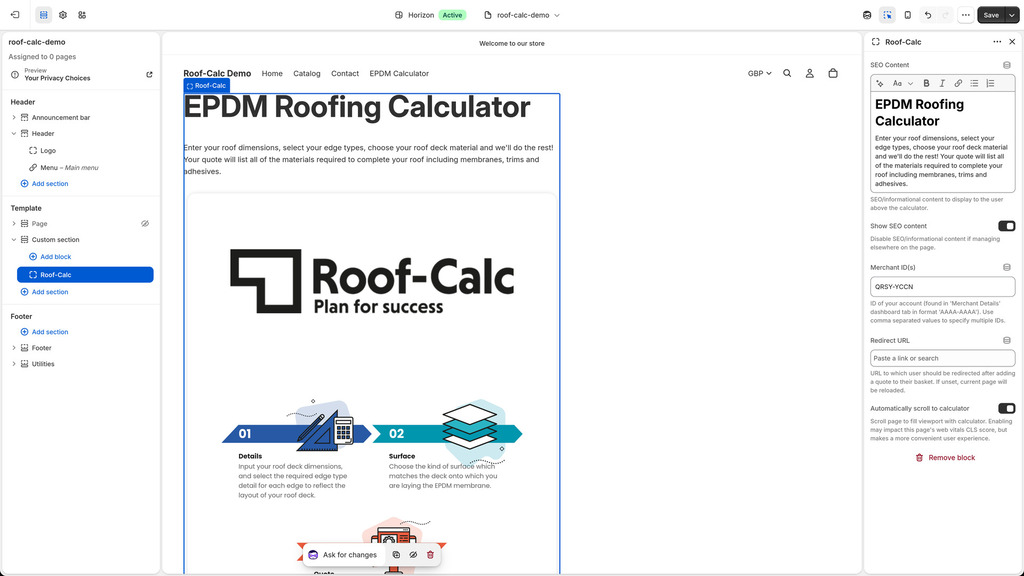
Task: Open the Contact menu link in preview
Action: point(345,73)
